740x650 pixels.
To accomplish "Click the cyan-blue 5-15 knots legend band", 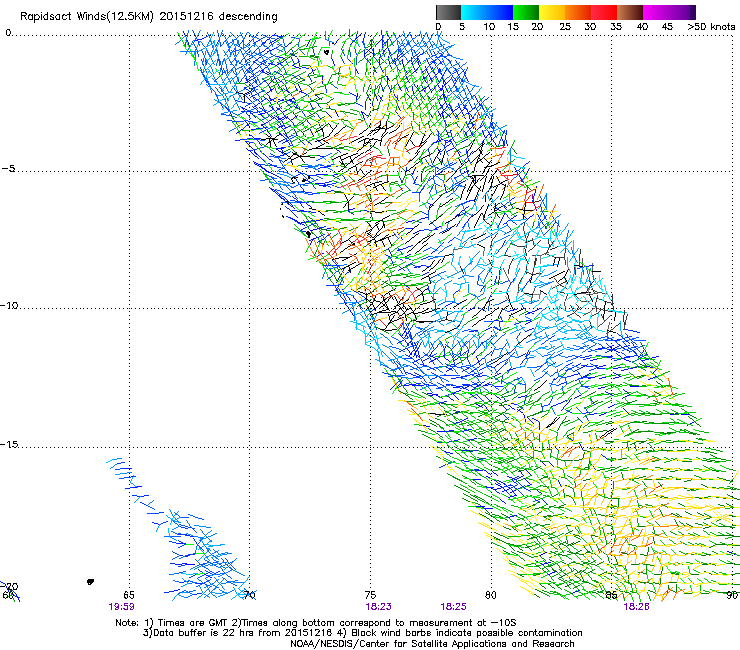I will (487, 12).
